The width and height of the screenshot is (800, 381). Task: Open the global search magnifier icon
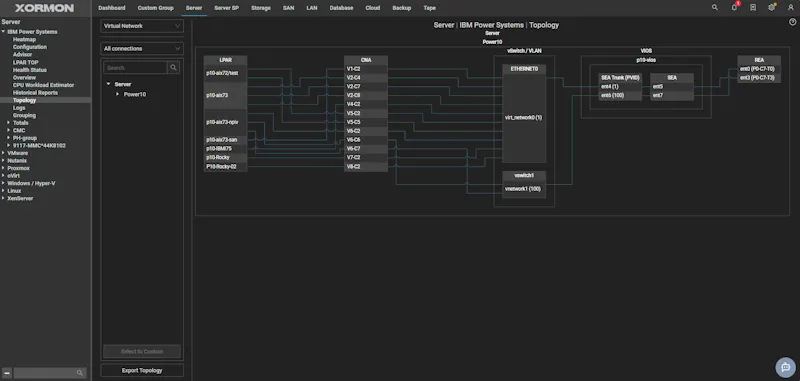[715, 8]
